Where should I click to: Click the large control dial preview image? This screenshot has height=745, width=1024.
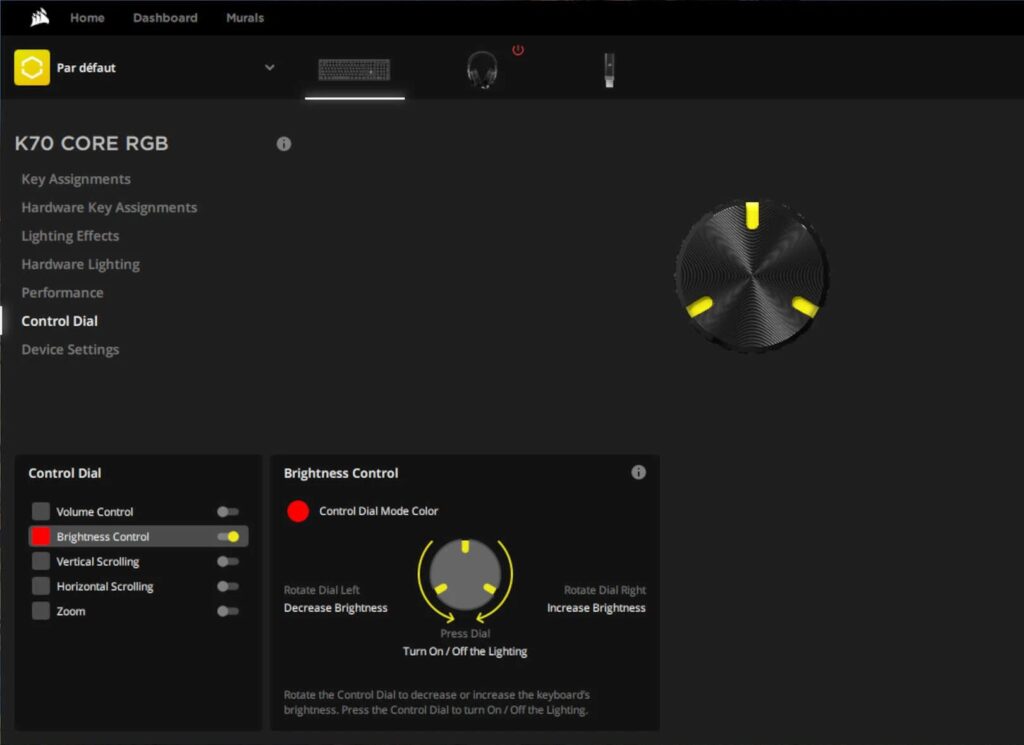point(751,275)
